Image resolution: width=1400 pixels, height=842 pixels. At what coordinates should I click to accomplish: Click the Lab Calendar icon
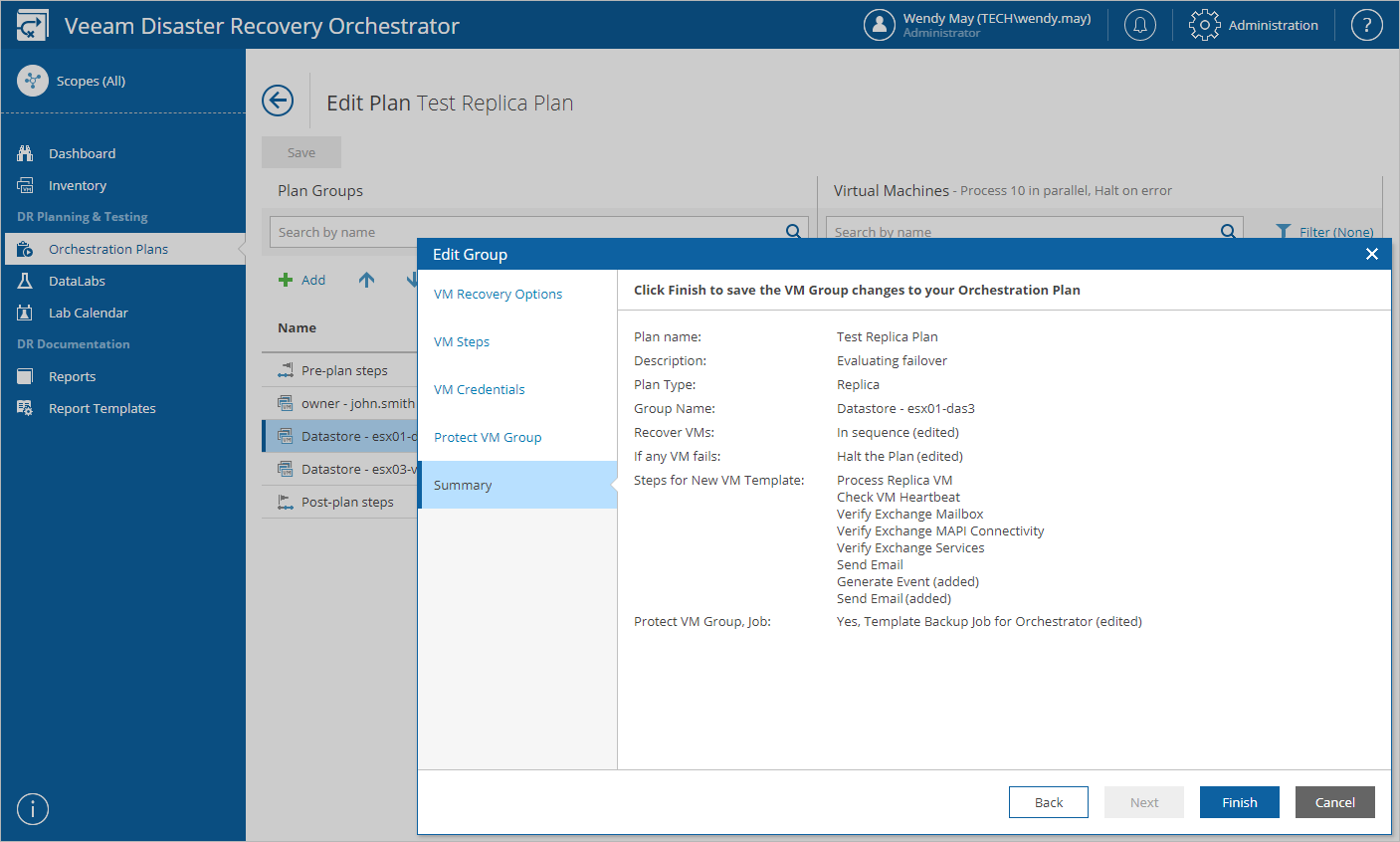click(26, 313)
